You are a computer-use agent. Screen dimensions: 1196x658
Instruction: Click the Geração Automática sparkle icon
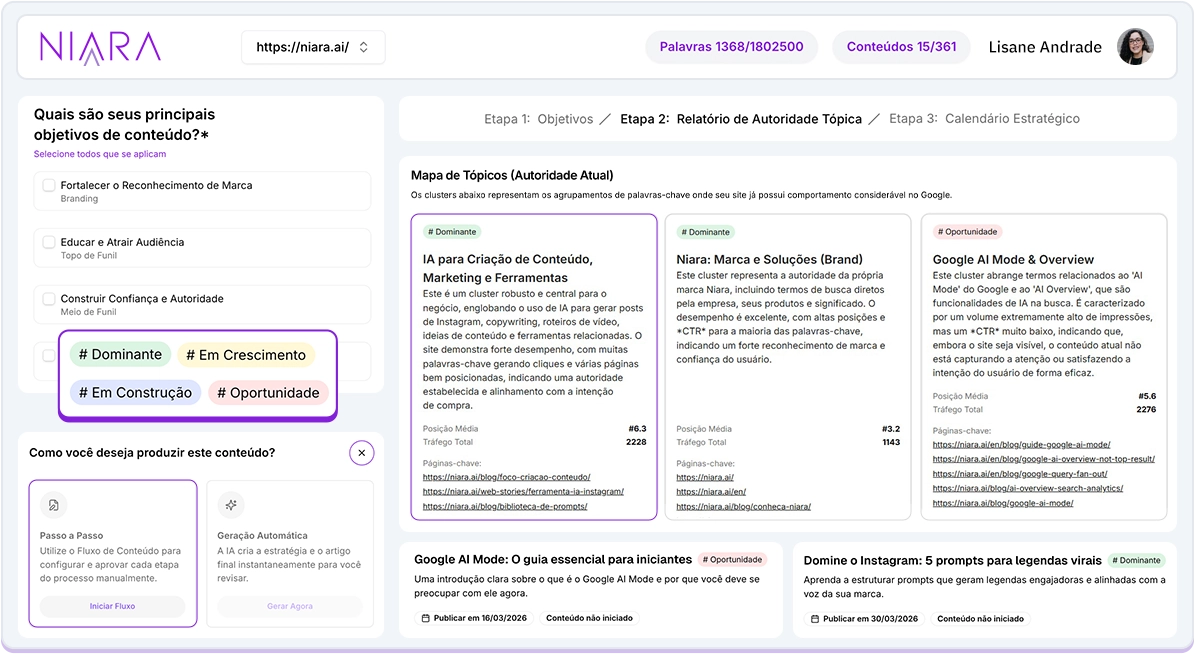231,505
